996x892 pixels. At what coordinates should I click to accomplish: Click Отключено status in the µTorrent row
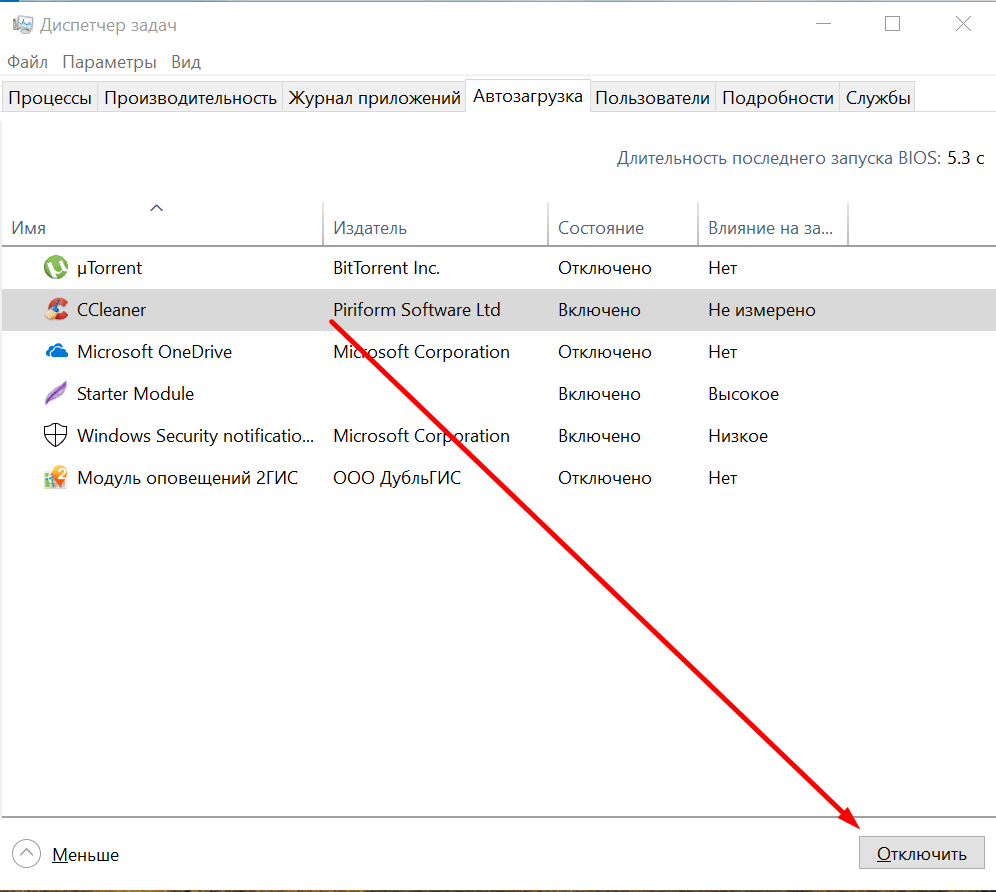[605, 267]
